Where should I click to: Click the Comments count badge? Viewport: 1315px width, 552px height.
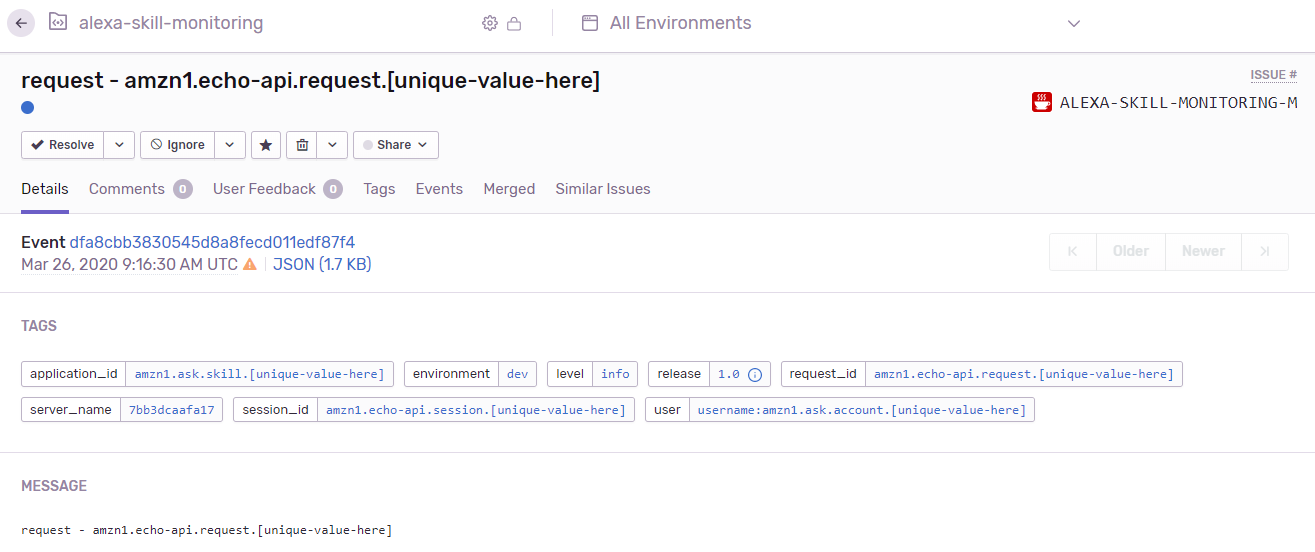183,189
